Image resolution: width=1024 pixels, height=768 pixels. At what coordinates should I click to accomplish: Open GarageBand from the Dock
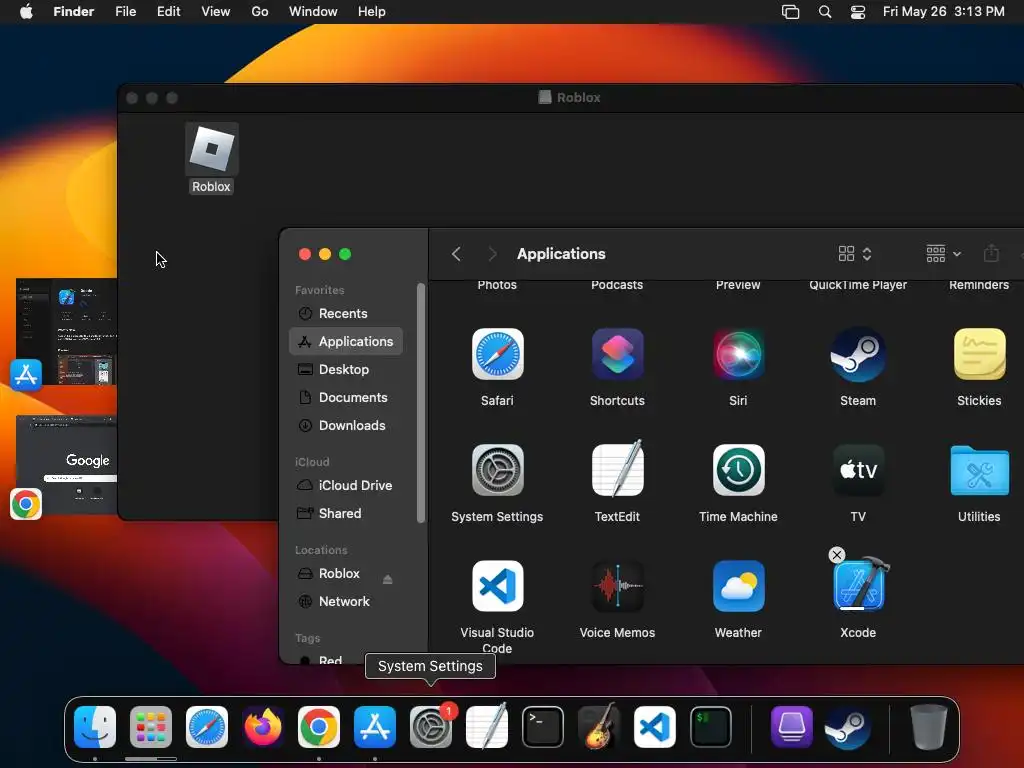click(599, 726)
